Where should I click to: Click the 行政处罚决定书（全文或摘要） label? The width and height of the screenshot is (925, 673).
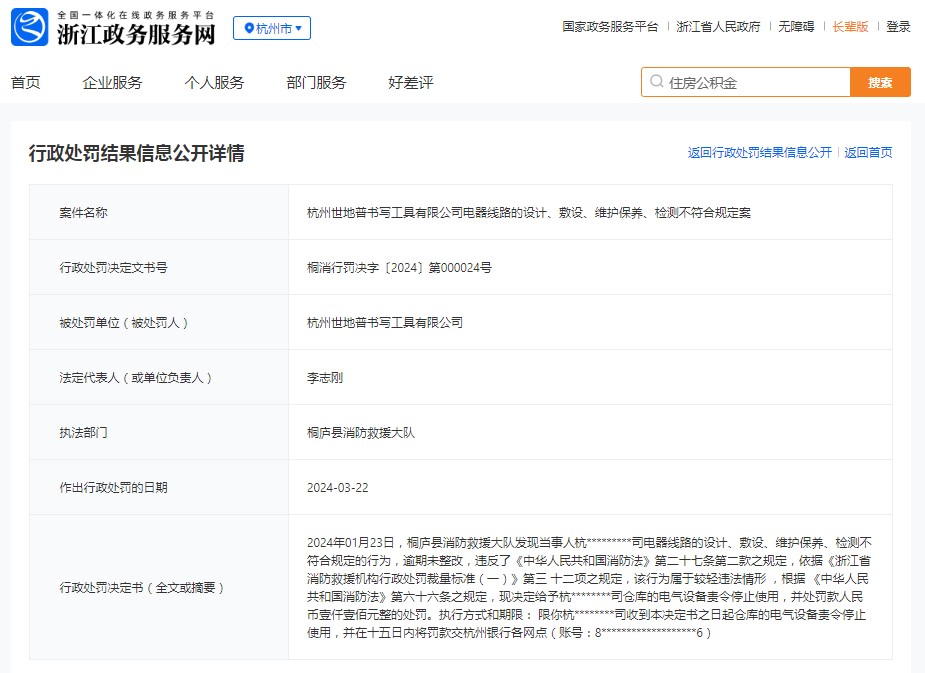point(142,587)
